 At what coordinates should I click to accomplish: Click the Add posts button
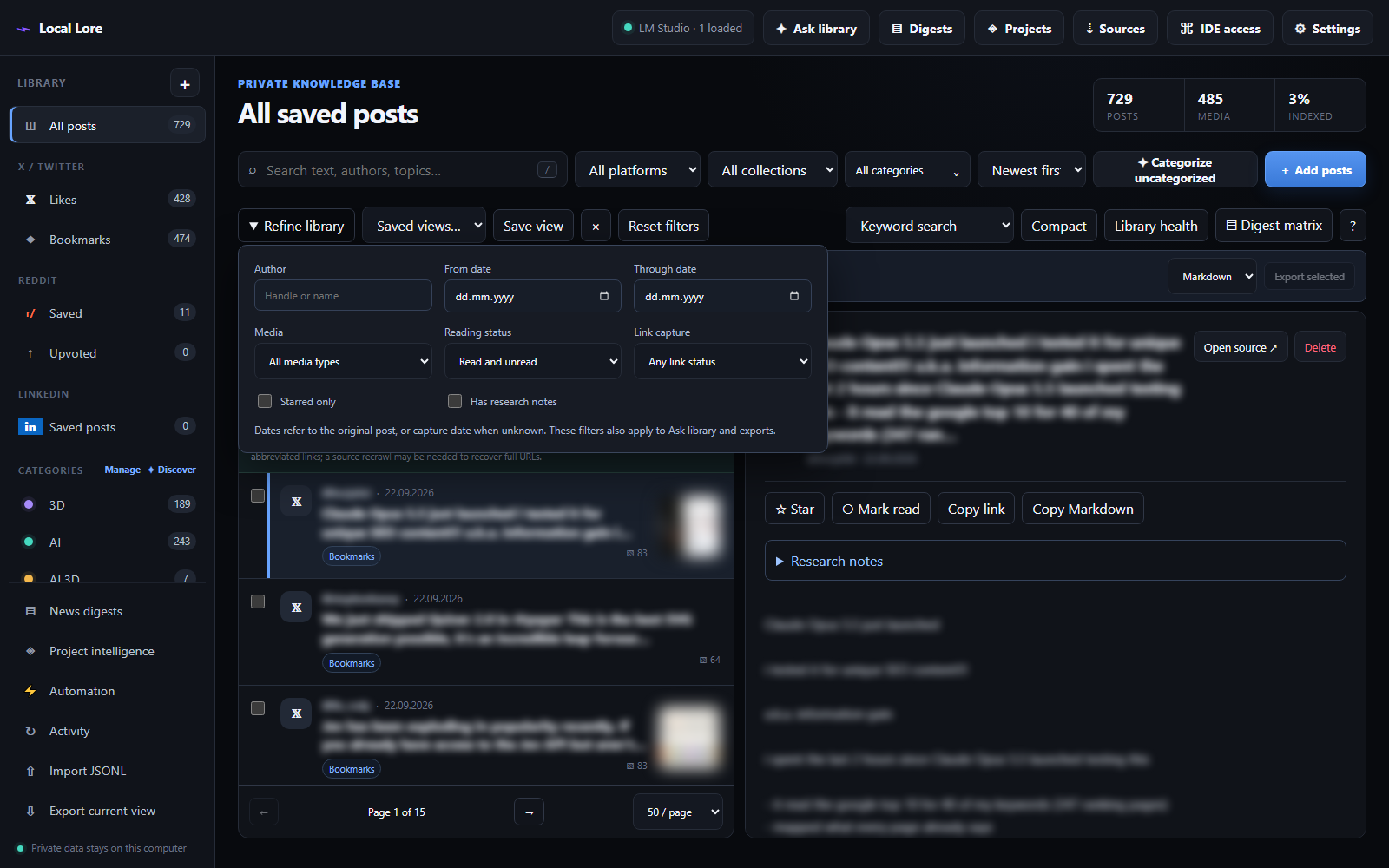1315,170
